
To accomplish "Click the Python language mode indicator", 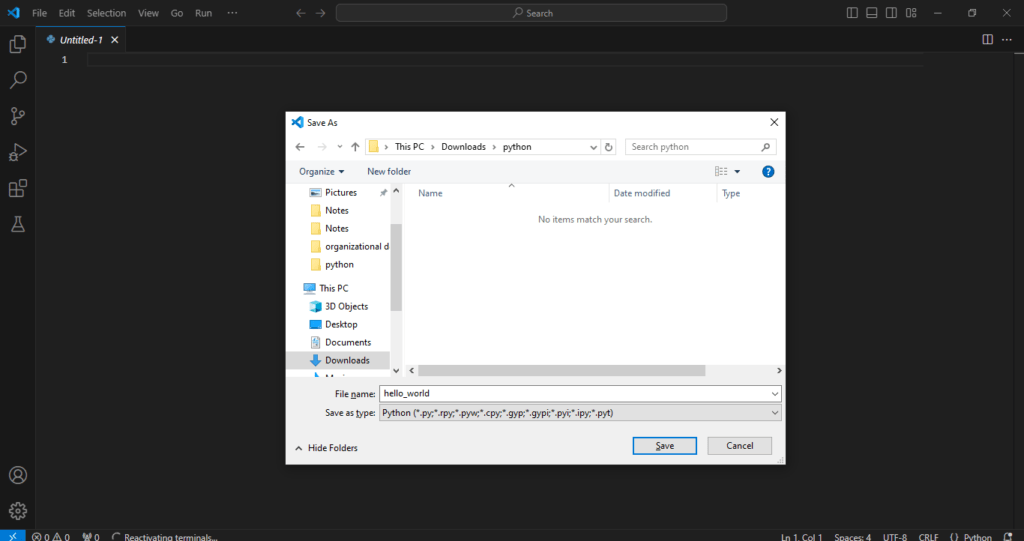I will (978, 536).
